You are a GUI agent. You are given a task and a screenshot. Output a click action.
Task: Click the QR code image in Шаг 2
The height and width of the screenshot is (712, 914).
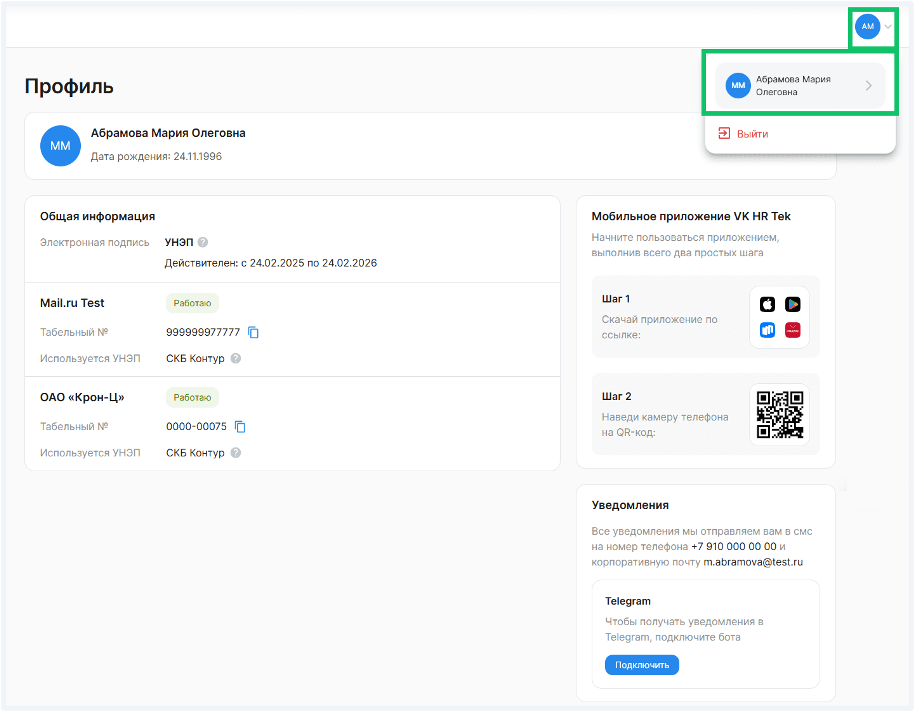(x=780, y=414)
